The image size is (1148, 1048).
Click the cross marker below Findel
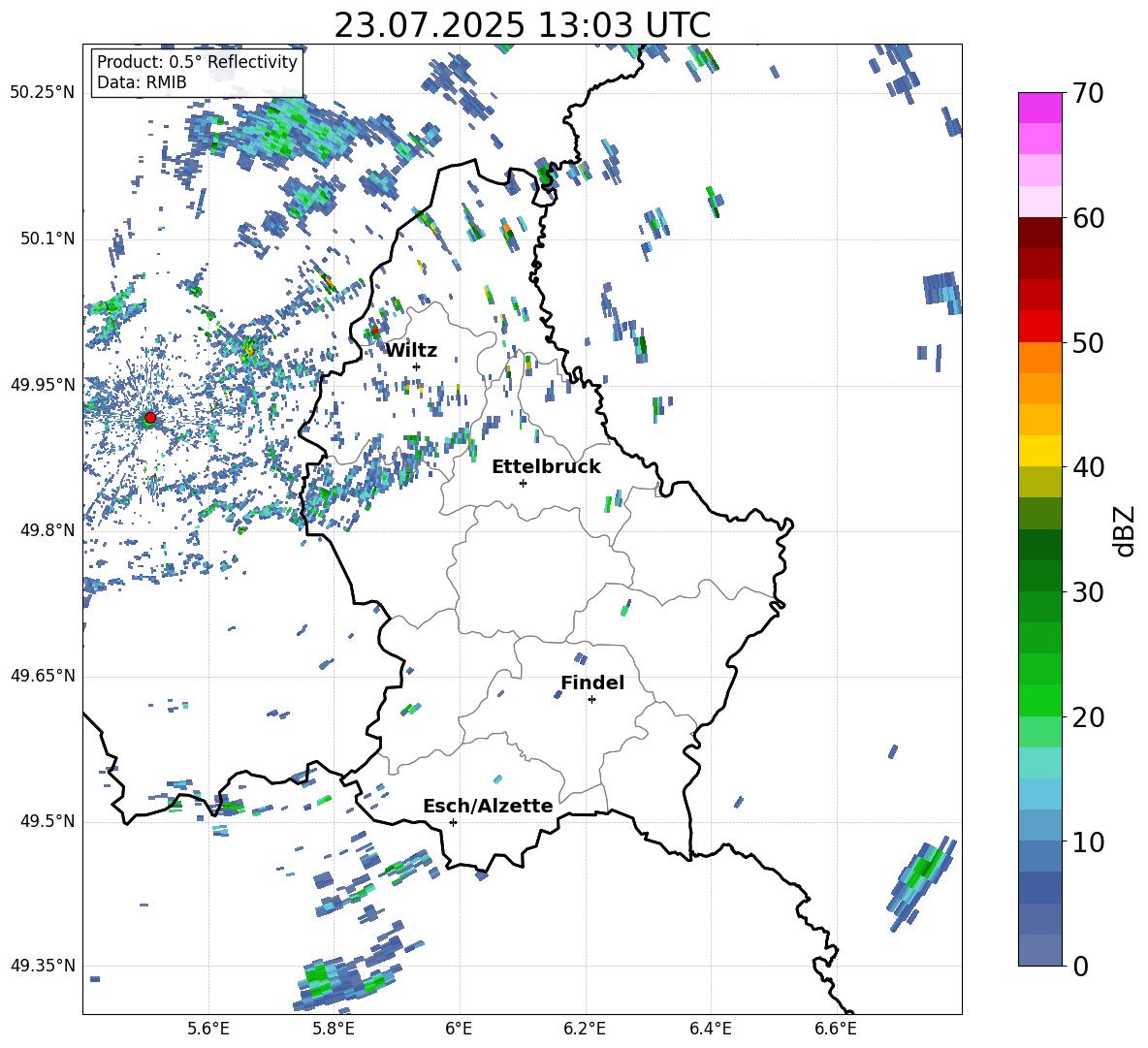pyautogui.click(x=591, y=700)
